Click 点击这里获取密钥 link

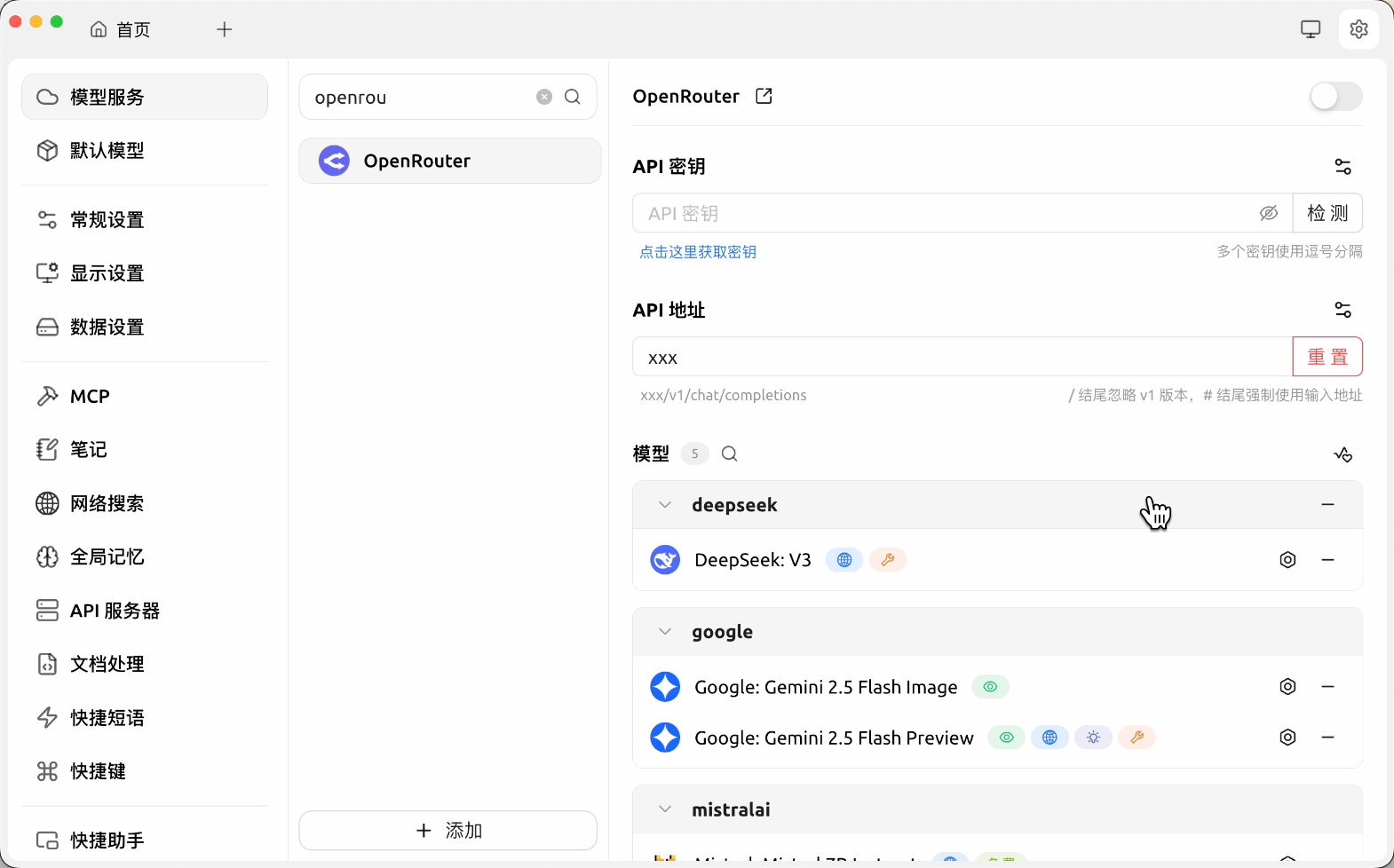point(698,252)
